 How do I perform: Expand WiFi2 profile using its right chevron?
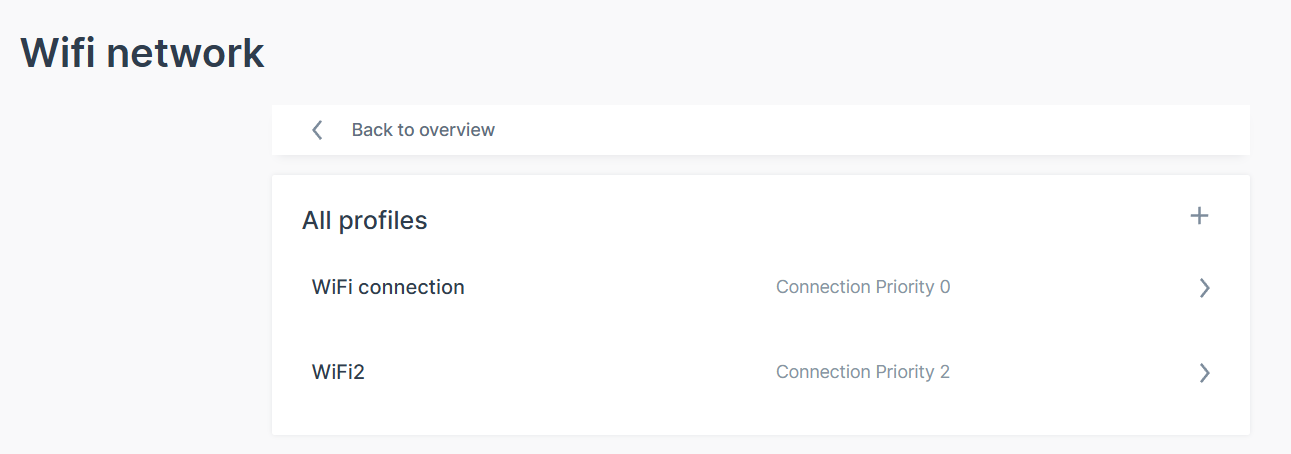[1204, 373]
